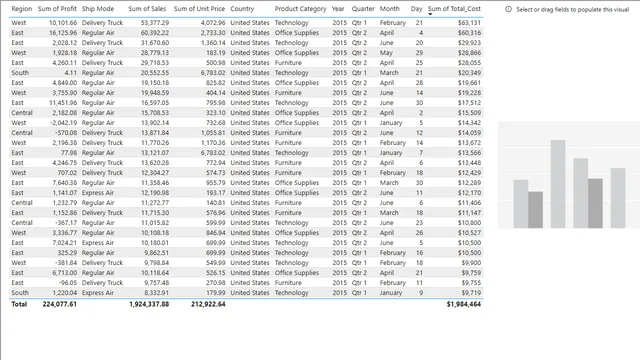Select the Total_Cost value $19,228
This screenshot has height=360, width=640.
[469, 93]
